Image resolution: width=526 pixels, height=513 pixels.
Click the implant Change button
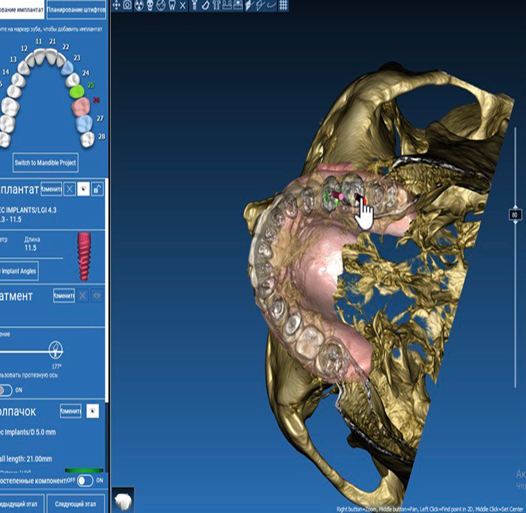(x=51, y=189)
